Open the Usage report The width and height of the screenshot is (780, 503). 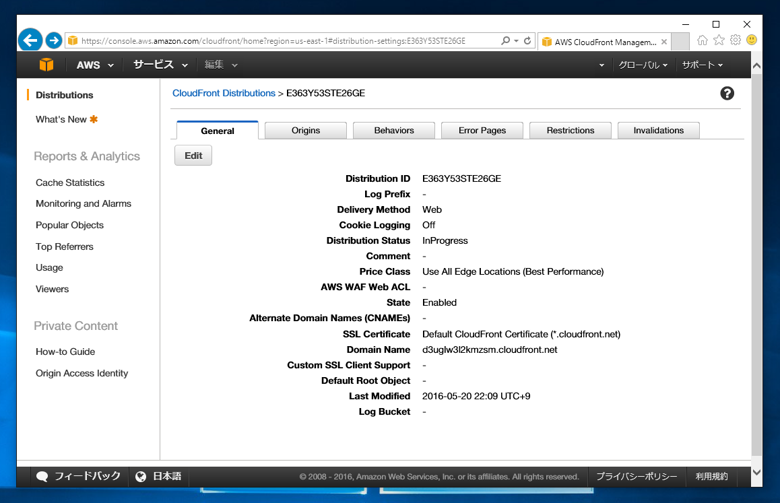[49, 268]
